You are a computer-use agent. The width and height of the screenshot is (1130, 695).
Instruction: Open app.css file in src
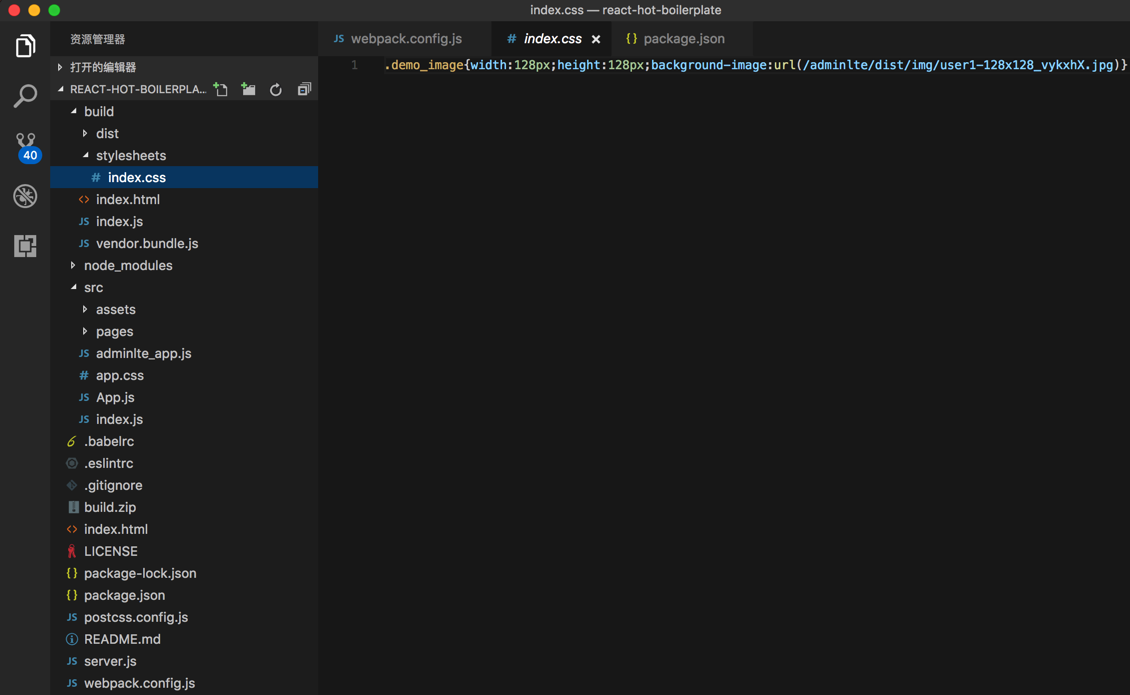[x=184, y=376]
